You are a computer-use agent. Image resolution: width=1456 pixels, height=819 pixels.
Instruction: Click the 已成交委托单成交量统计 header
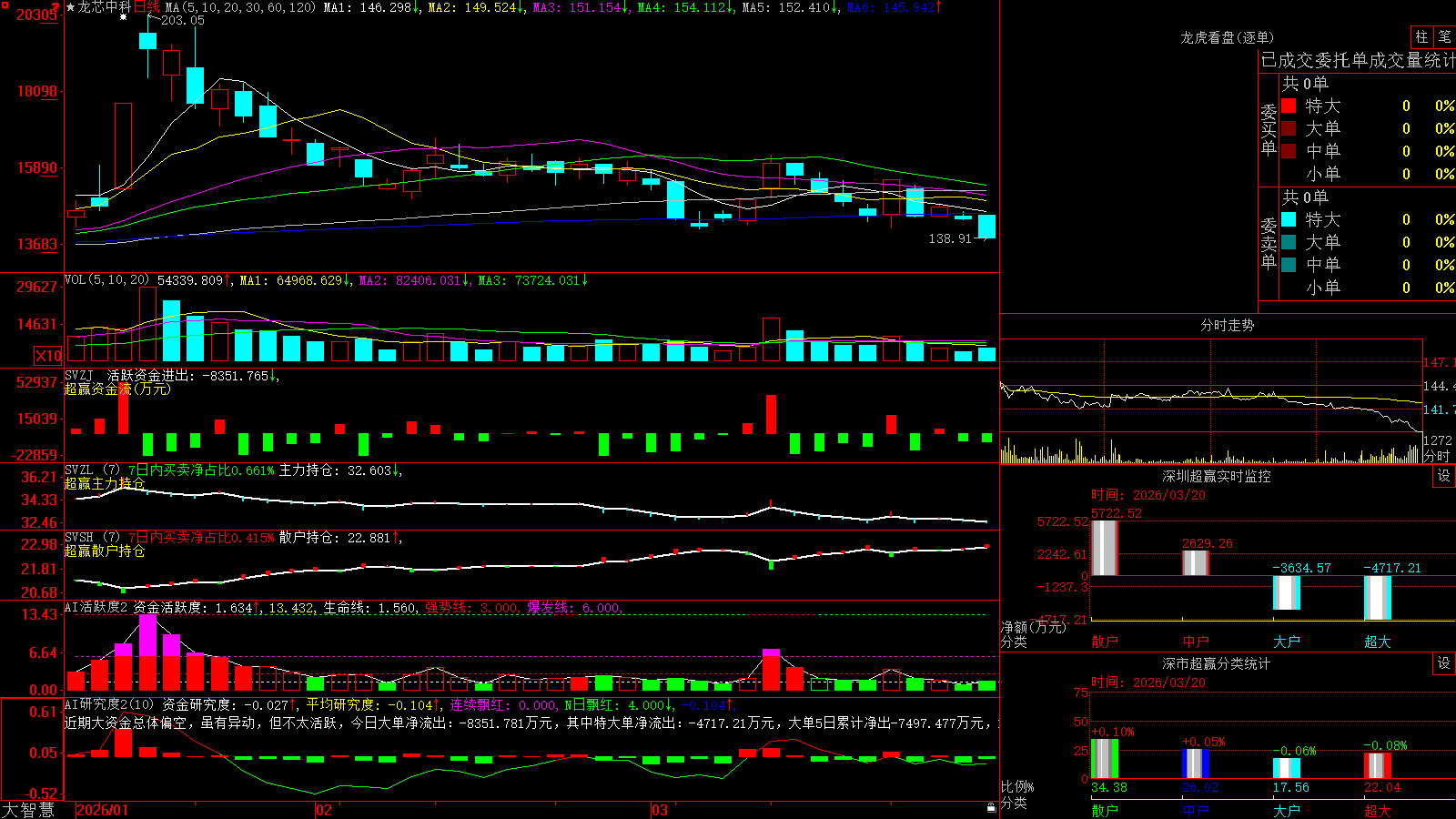click(x=1358, y=60)
